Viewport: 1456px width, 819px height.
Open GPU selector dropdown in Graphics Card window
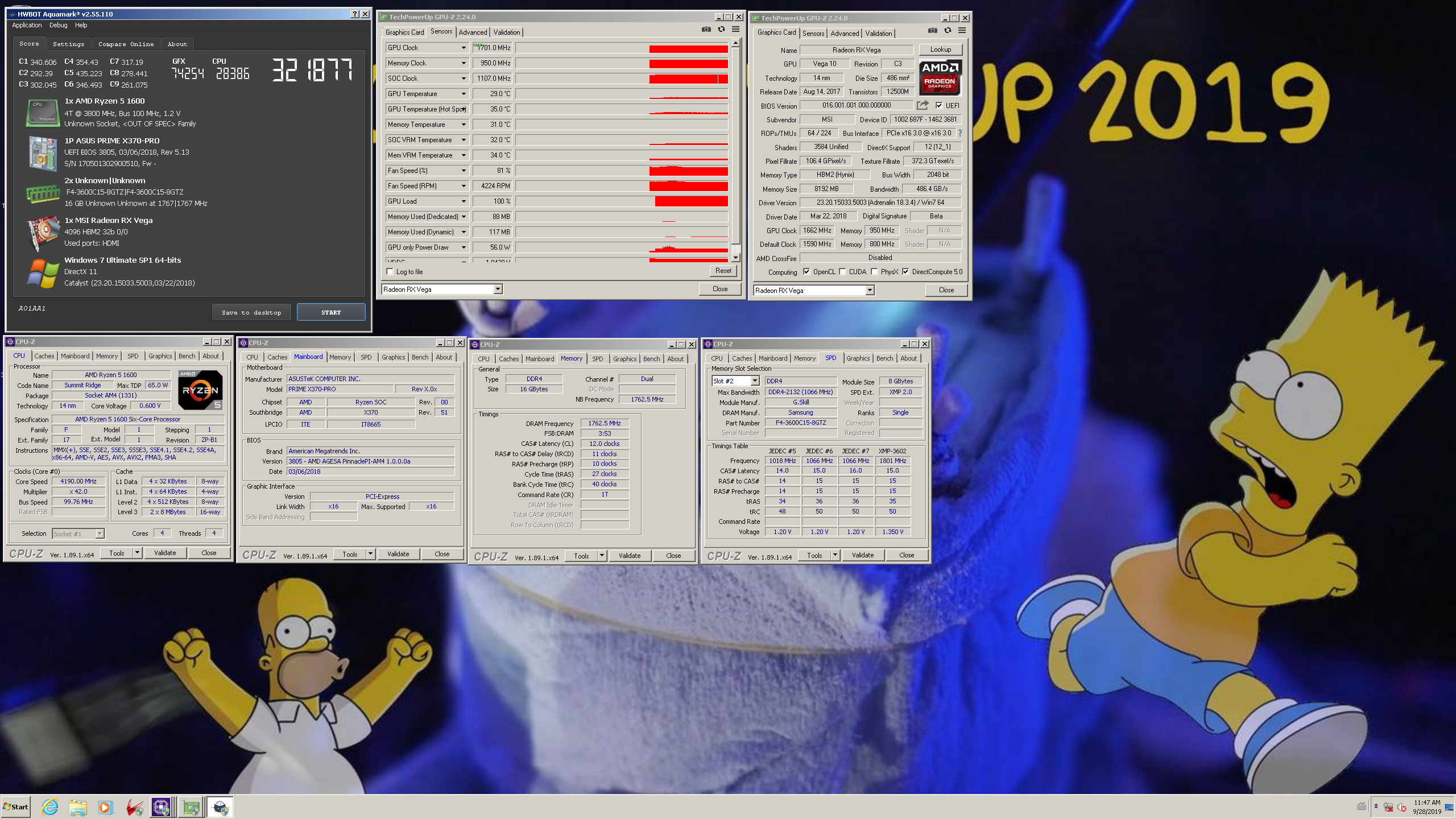pyautogui.click(x=870, y=291)
